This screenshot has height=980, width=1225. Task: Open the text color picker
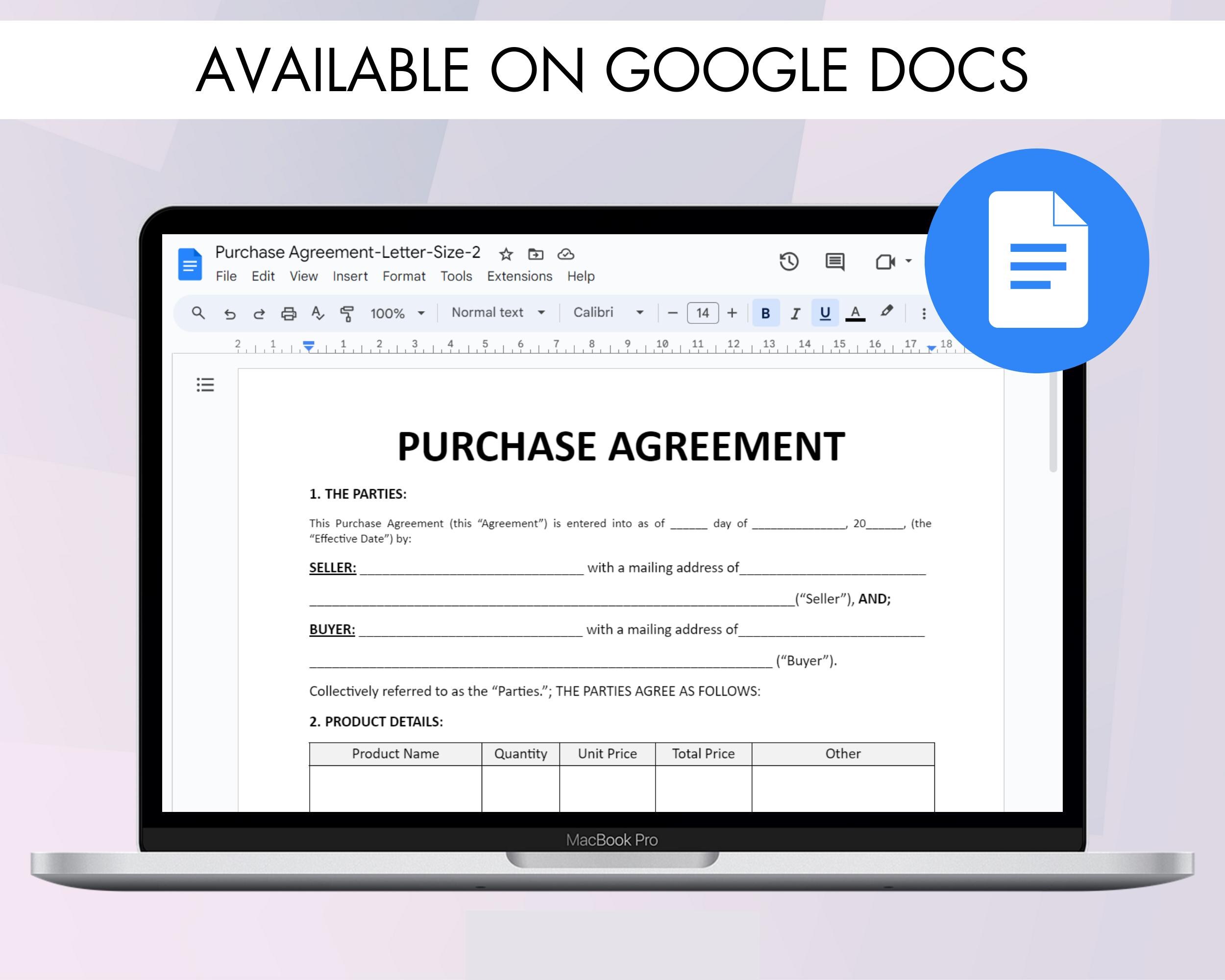tap(855, 313)
